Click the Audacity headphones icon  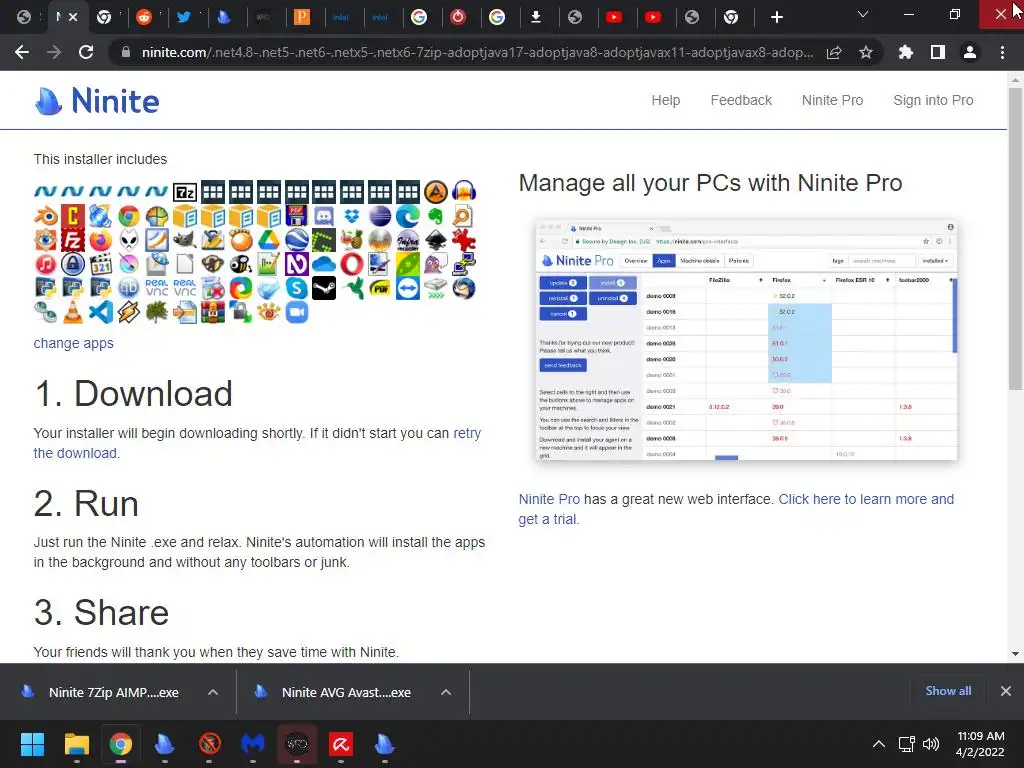coord(464,192)
